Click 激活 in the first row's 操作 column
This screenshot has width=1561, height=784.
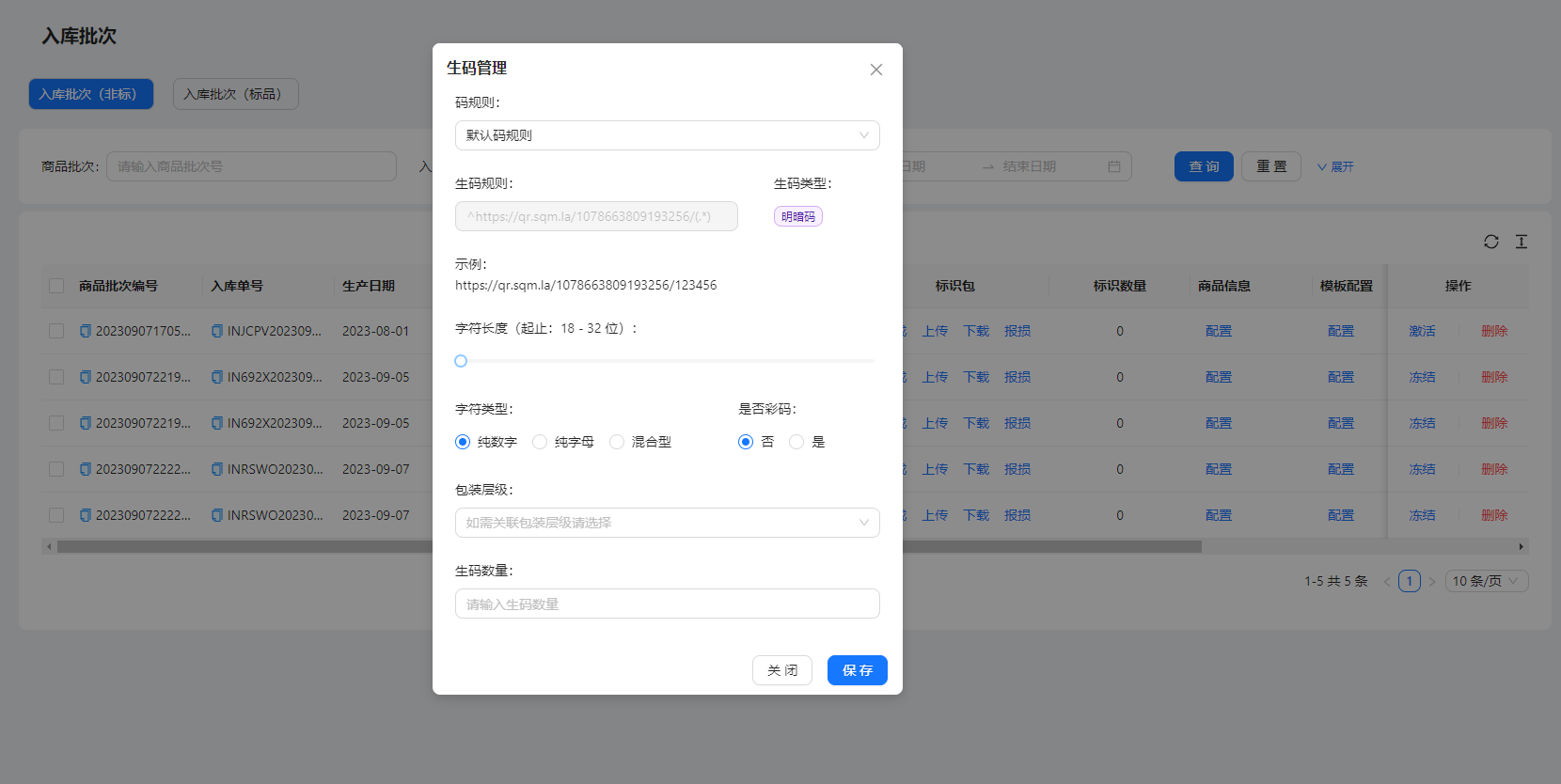[1422, 331]
